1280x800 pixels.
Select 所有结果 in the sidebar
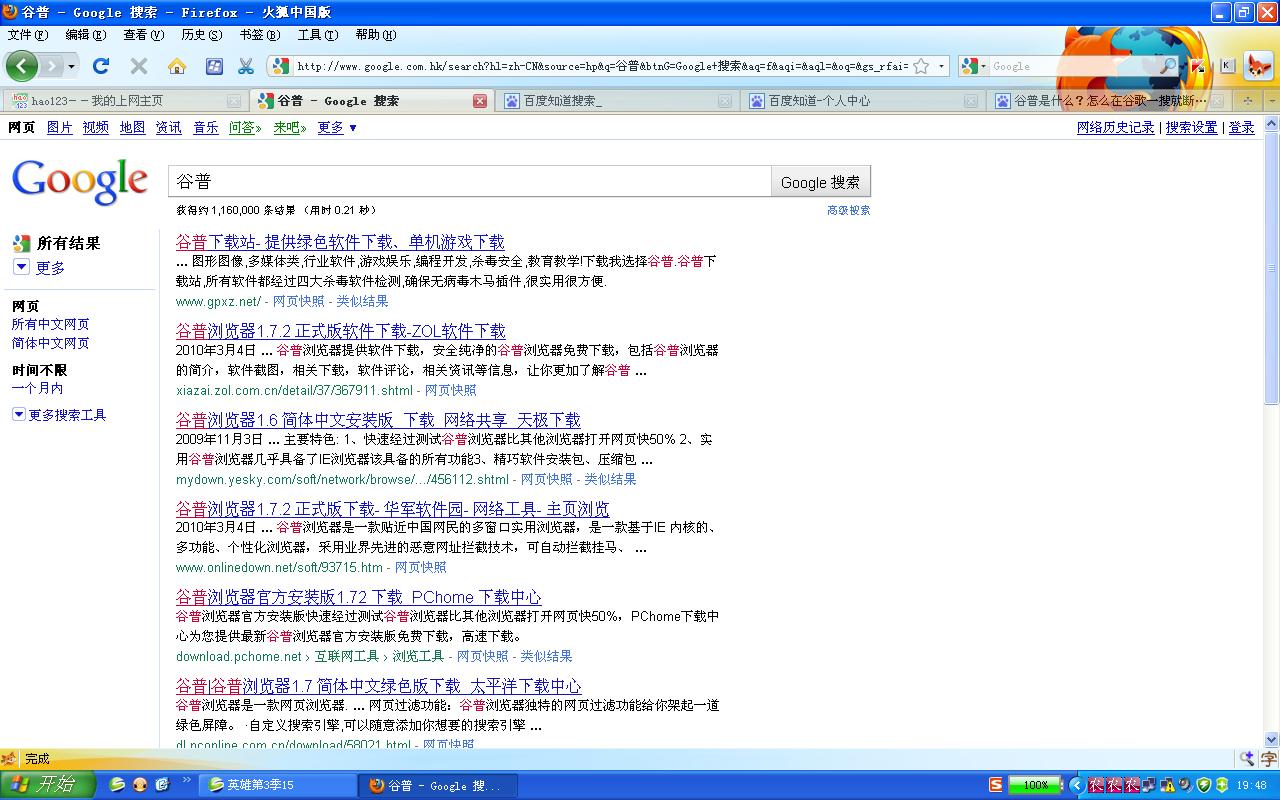(x=68, y=243)
